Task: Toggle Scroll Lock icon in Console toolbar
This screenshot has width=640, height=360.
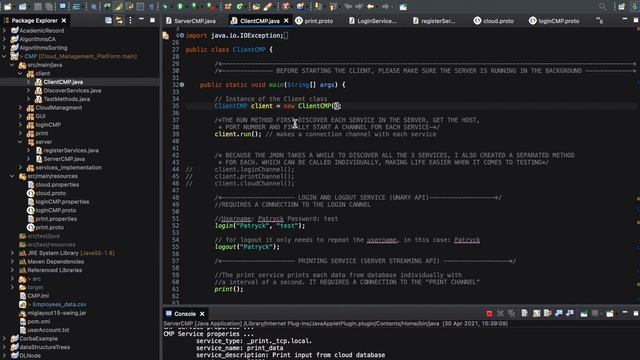Action: coord(536,313)
